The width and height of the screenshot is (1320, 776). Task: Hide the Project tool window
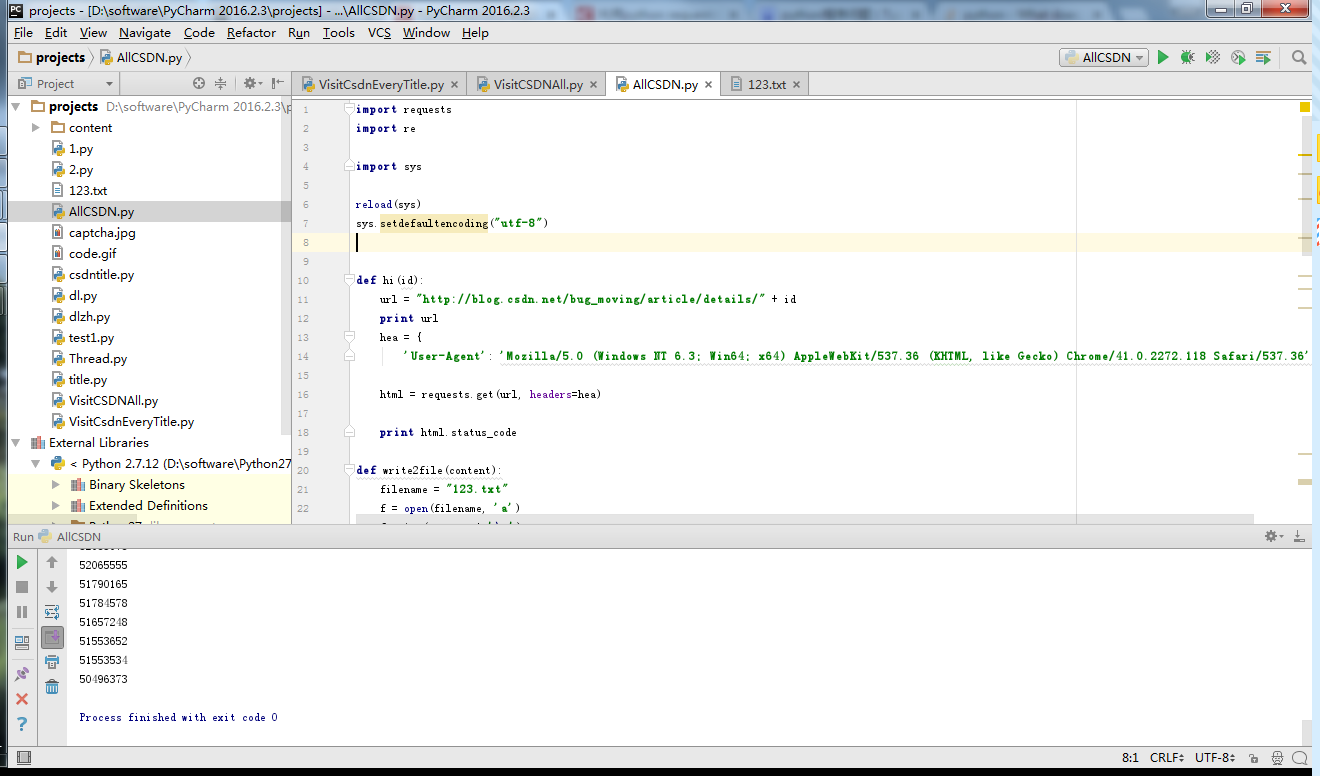[278, 84]
